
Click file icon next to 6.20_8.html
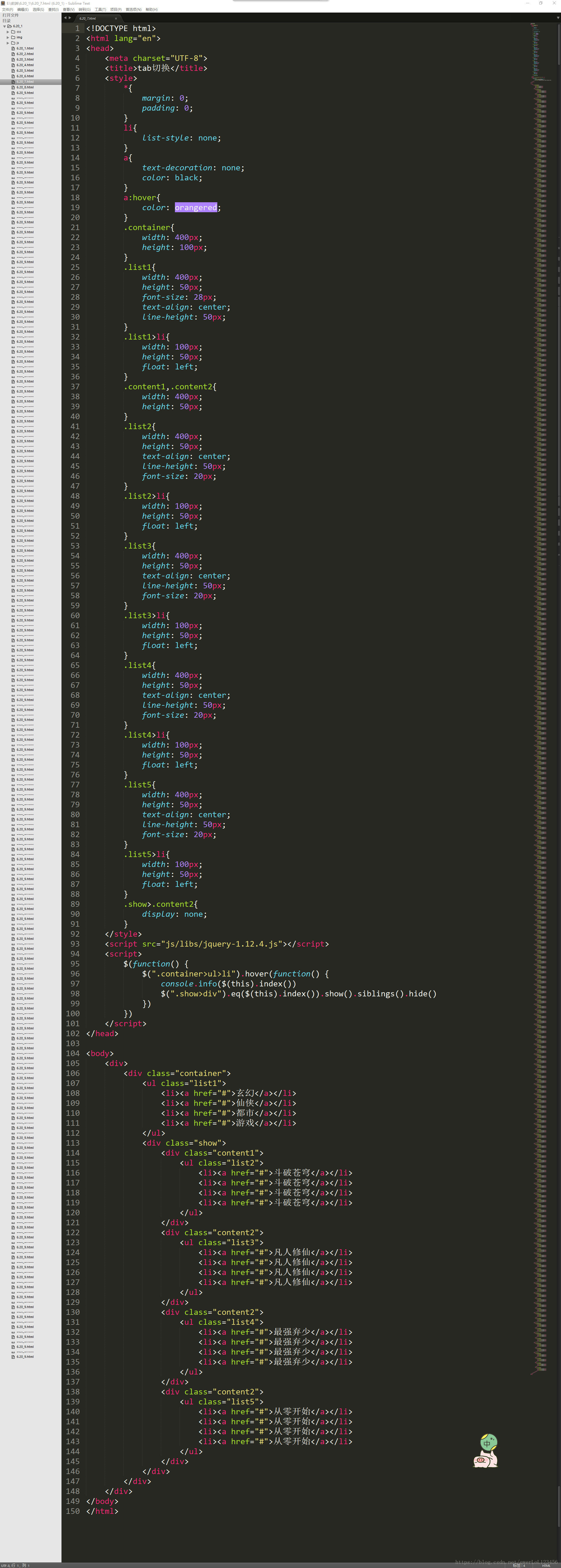coord(13,87)
